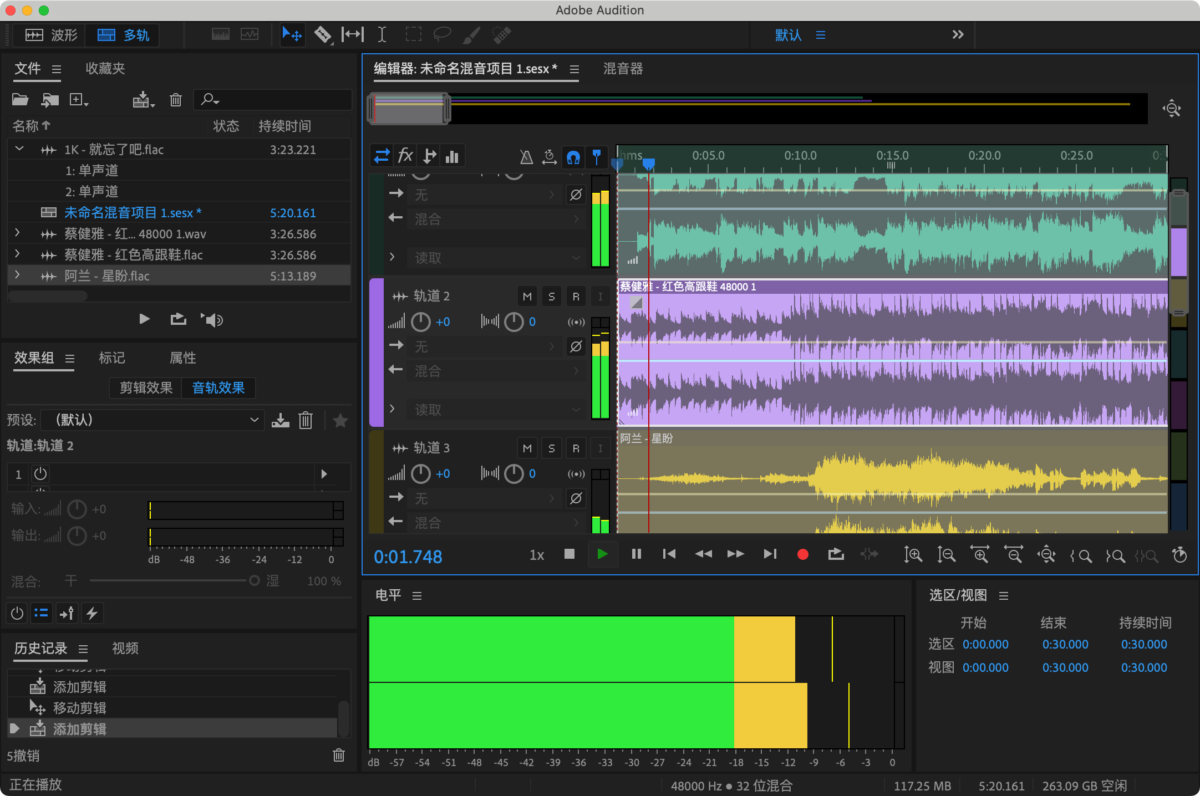Save effects rack preset icon
The height and width of the screenshot is (796, 1200).
click(x=281, y=421)
